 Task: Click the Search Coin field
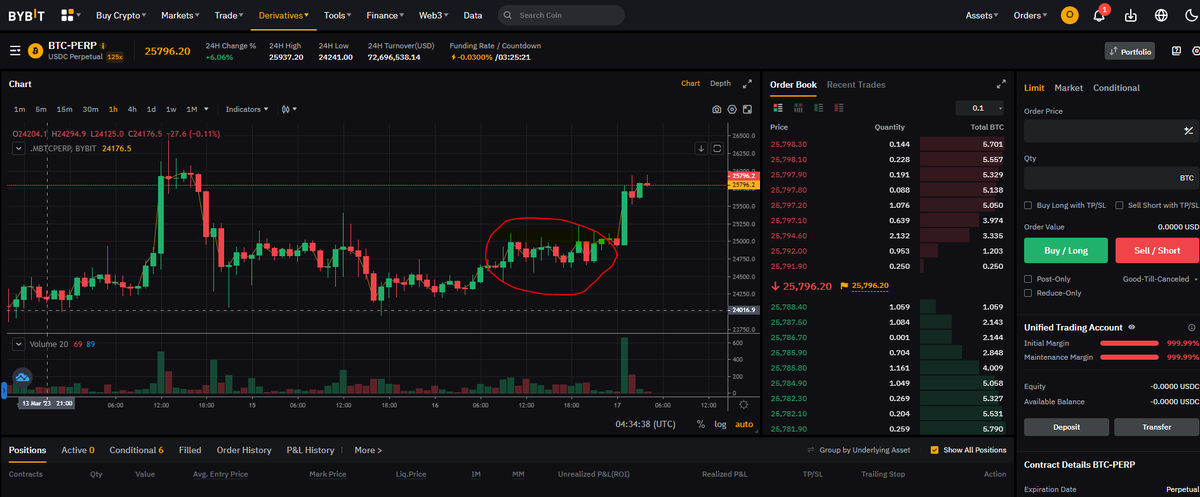tap(561, 16)
